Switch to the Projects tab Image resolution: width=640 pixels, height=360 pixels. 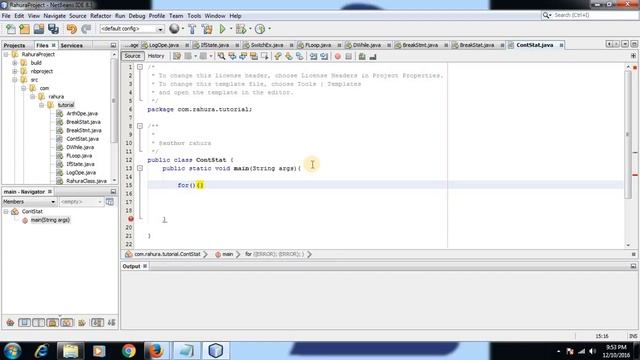pyautogui.click(x=14, y=45)
